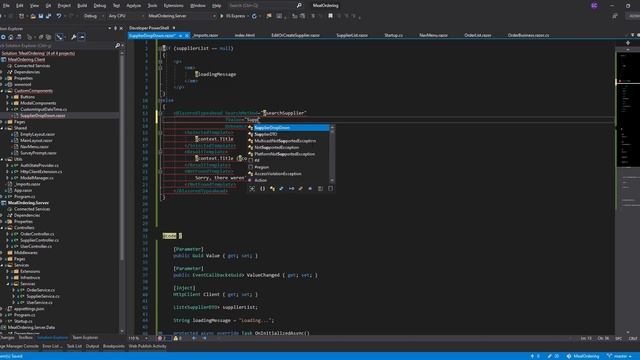Screen dimensions: 640x360
Task: Toggle Preview Selected Items in Solution Explorer
Action: [82, 37]
